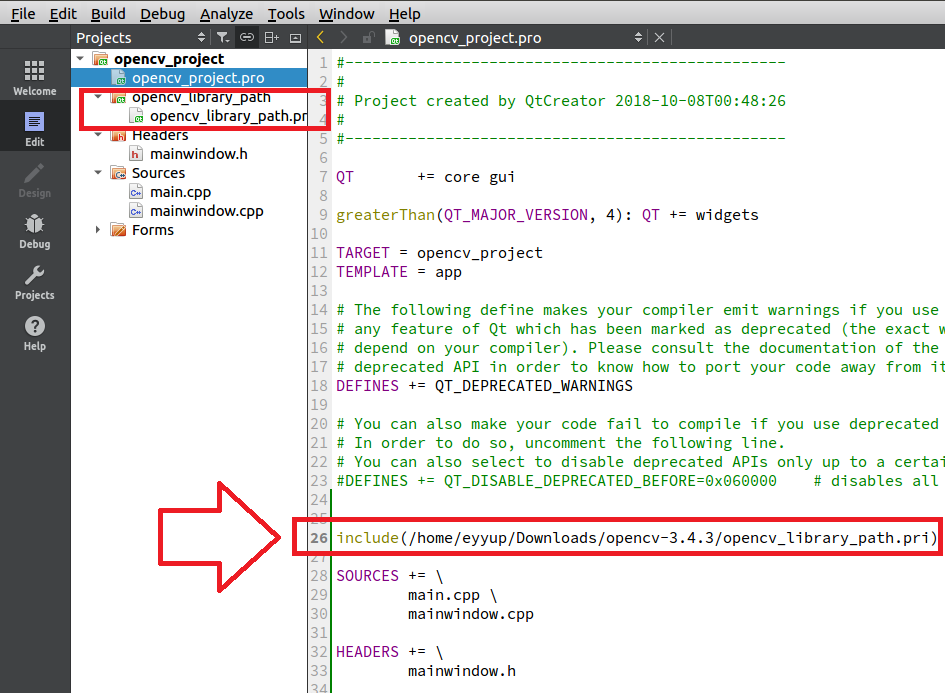Click line number 11 in gutter
The image size is (945, 693).
click(319, 252)
